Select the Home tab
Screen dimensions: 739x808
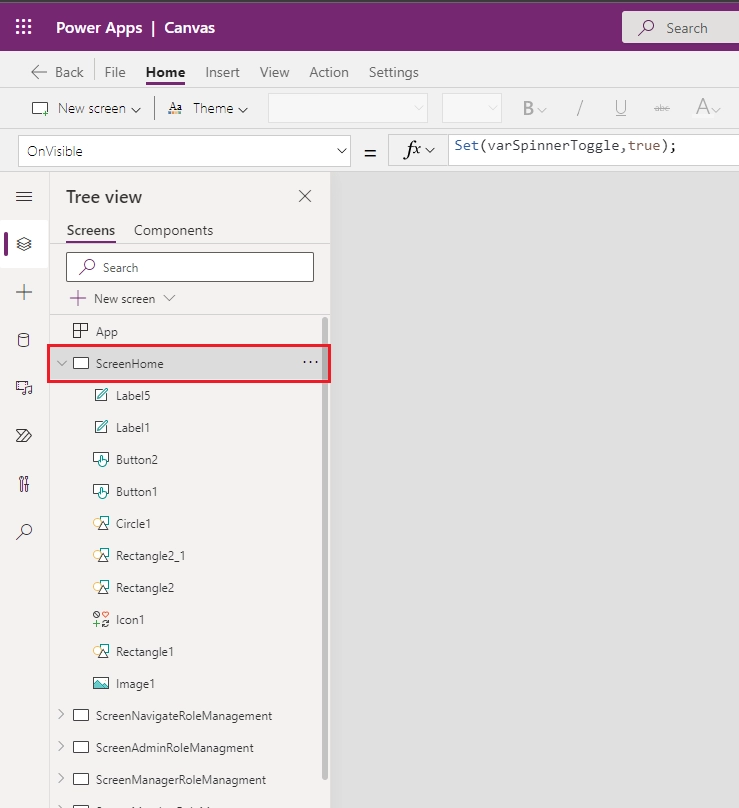[x=165, y=72]
